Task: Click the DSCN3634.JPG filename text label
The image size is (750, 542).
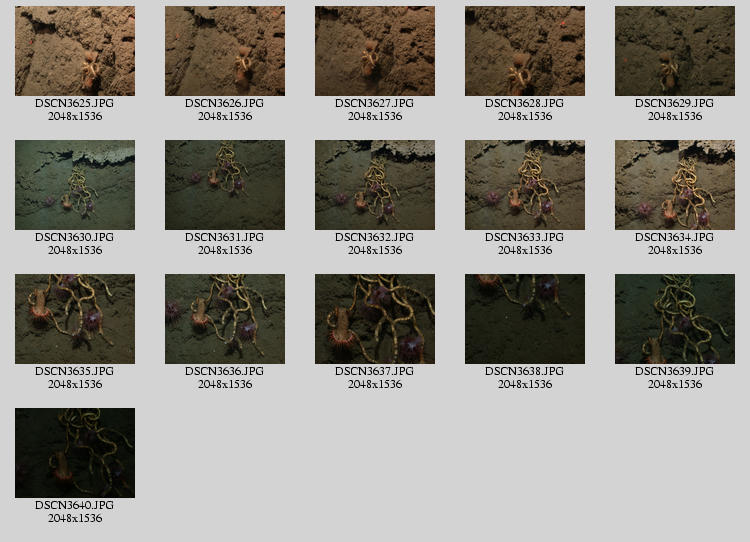Action: click(x=675, y=238)
